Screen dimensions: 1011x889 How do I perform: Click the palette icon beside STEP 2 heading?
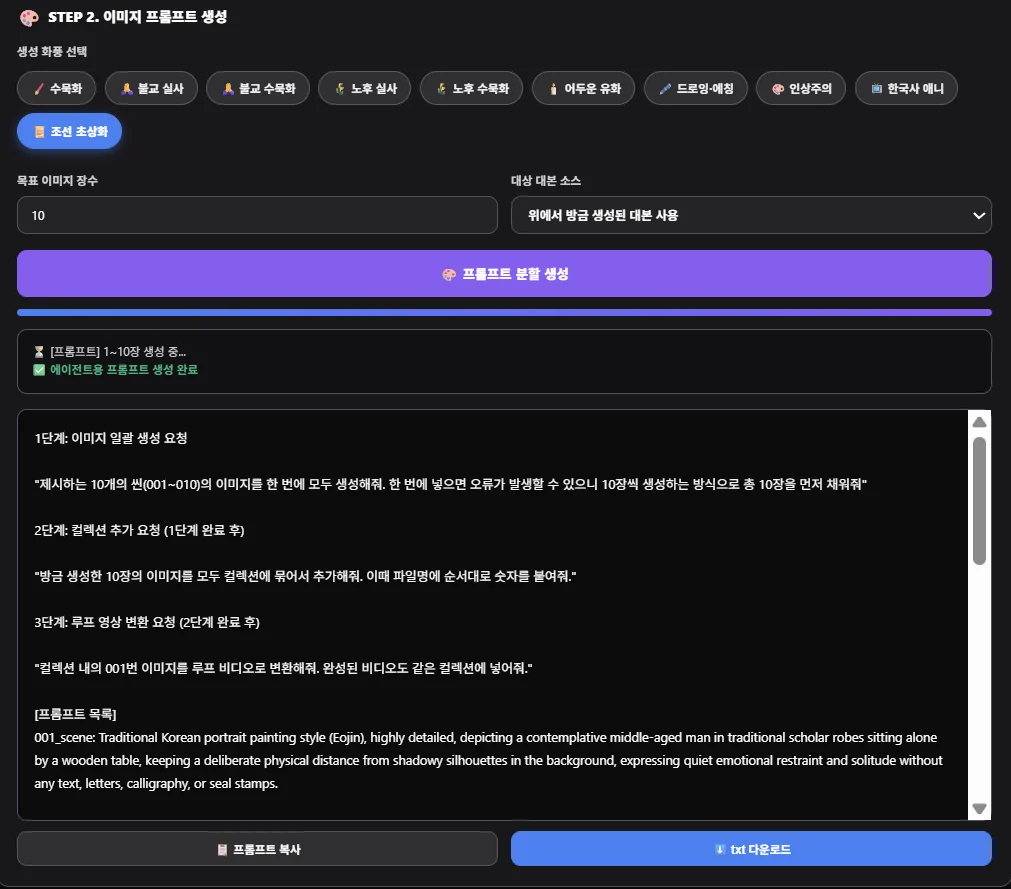coord(29,17)
